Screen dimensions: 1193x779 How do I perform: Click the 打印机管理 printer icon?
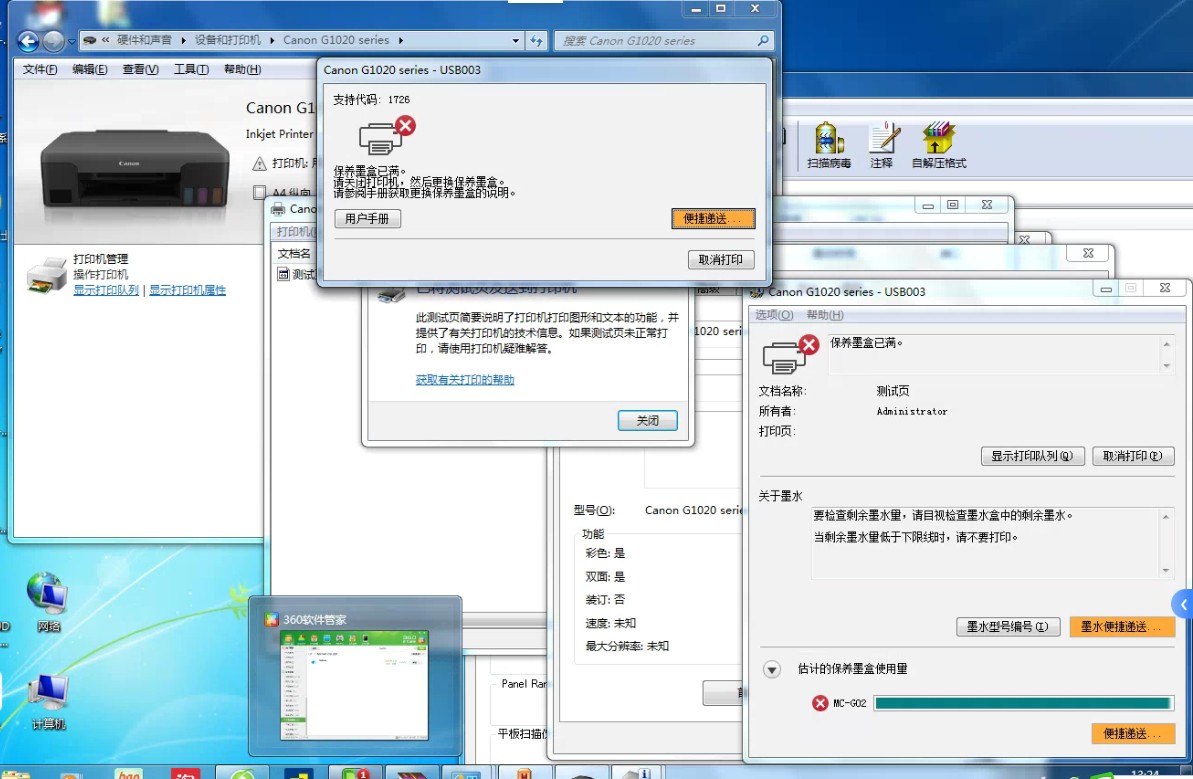pos(46,275)
